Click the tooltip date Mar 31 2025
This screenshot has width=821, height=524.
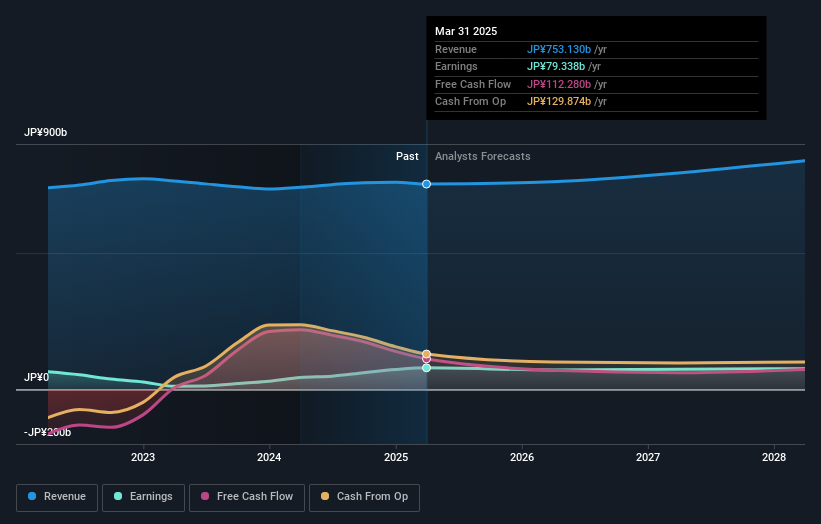(x=466, y=31)
